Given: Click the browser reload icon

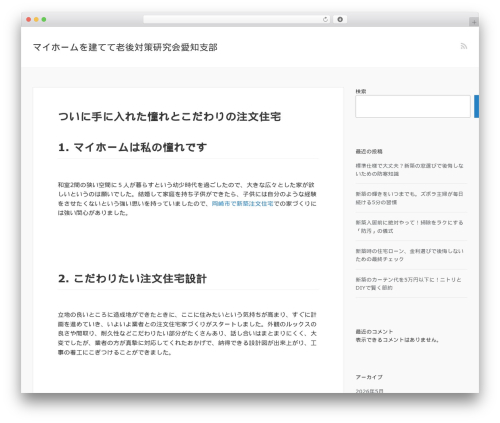Looking at the screenshot, I should (x=325, y=20).
